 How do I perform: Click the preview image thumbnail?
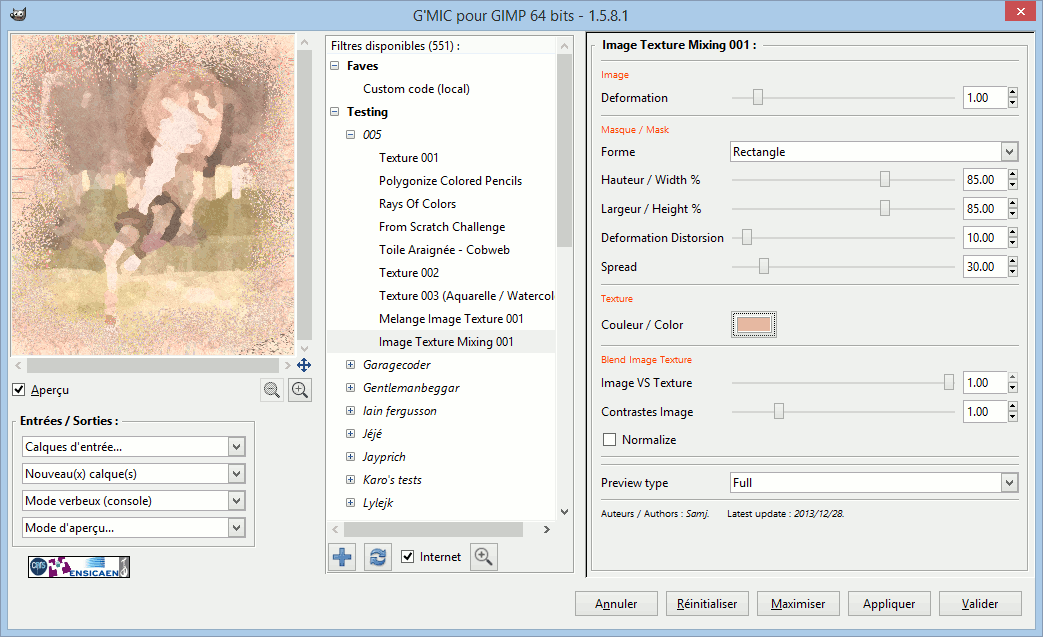pos(152,195)
